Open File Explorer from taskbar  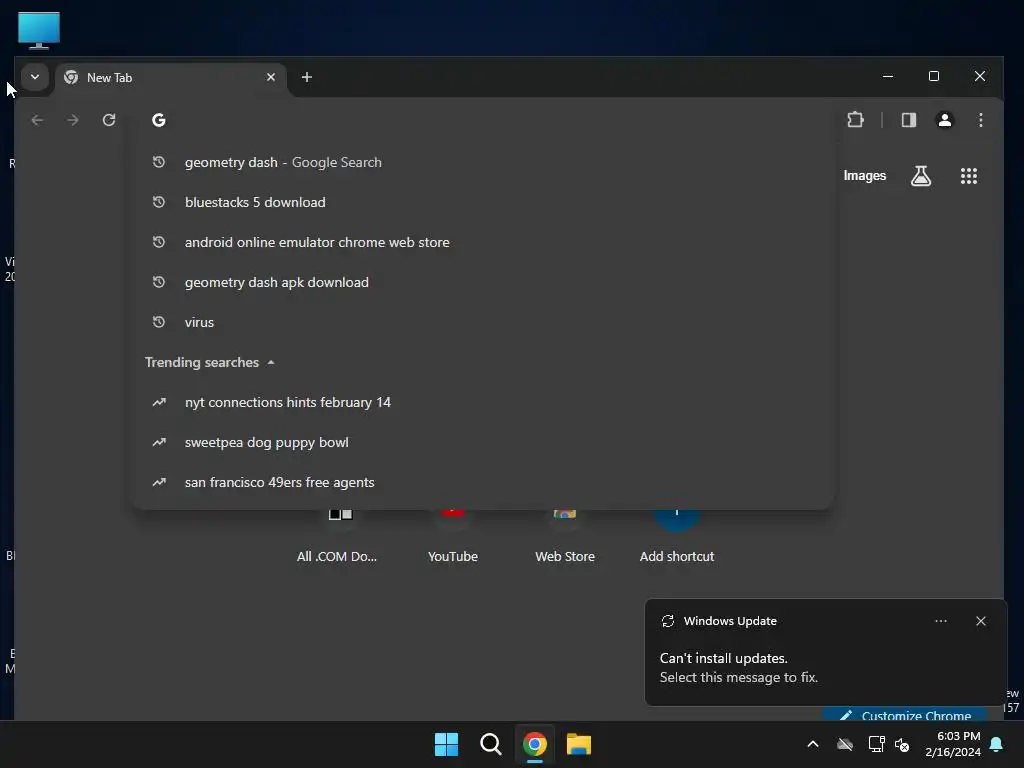[579, 744]
